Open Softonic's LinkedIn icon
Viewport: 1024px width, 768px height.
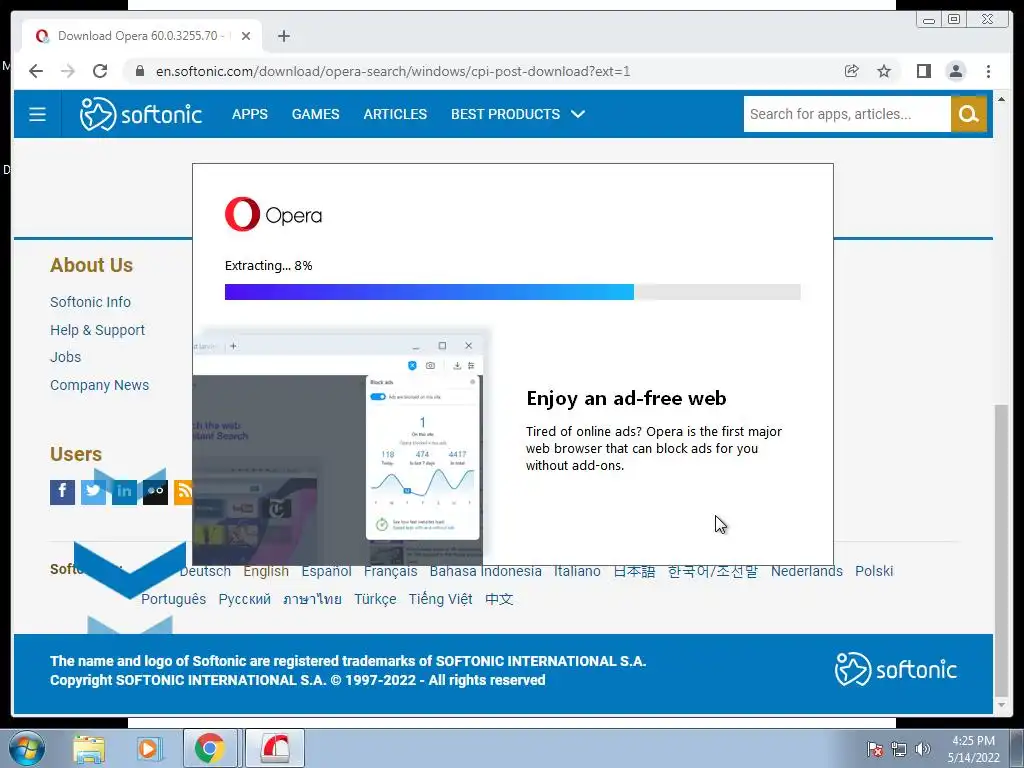coord(124,492)
